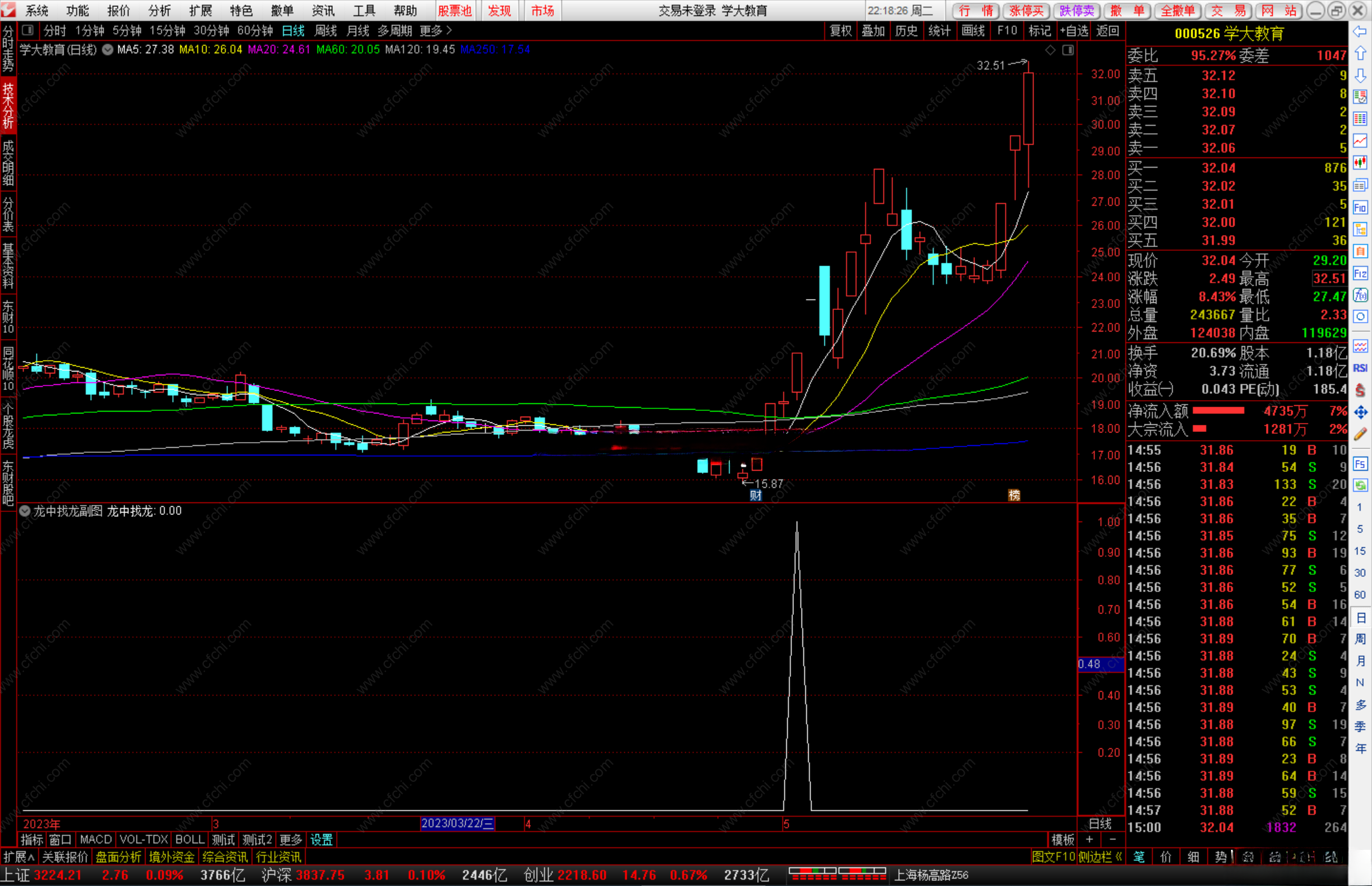This screenshot has width=1372, height=886.
Task: Open the 分析 menu
Action: pyautogui.click(x=159, y=10)
